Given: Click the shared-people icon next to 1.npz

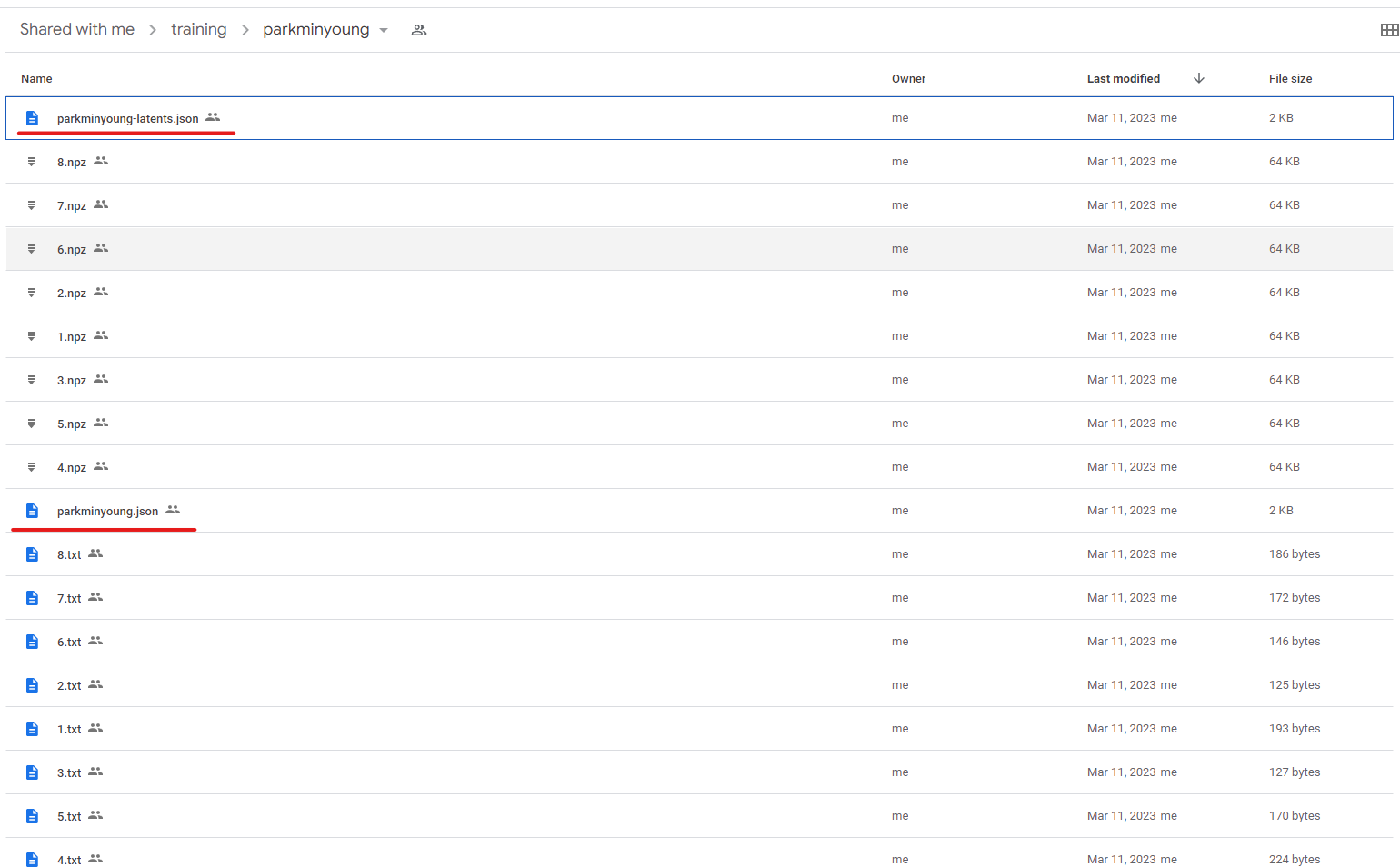Looking at the screenshot, I should (100, 335).
